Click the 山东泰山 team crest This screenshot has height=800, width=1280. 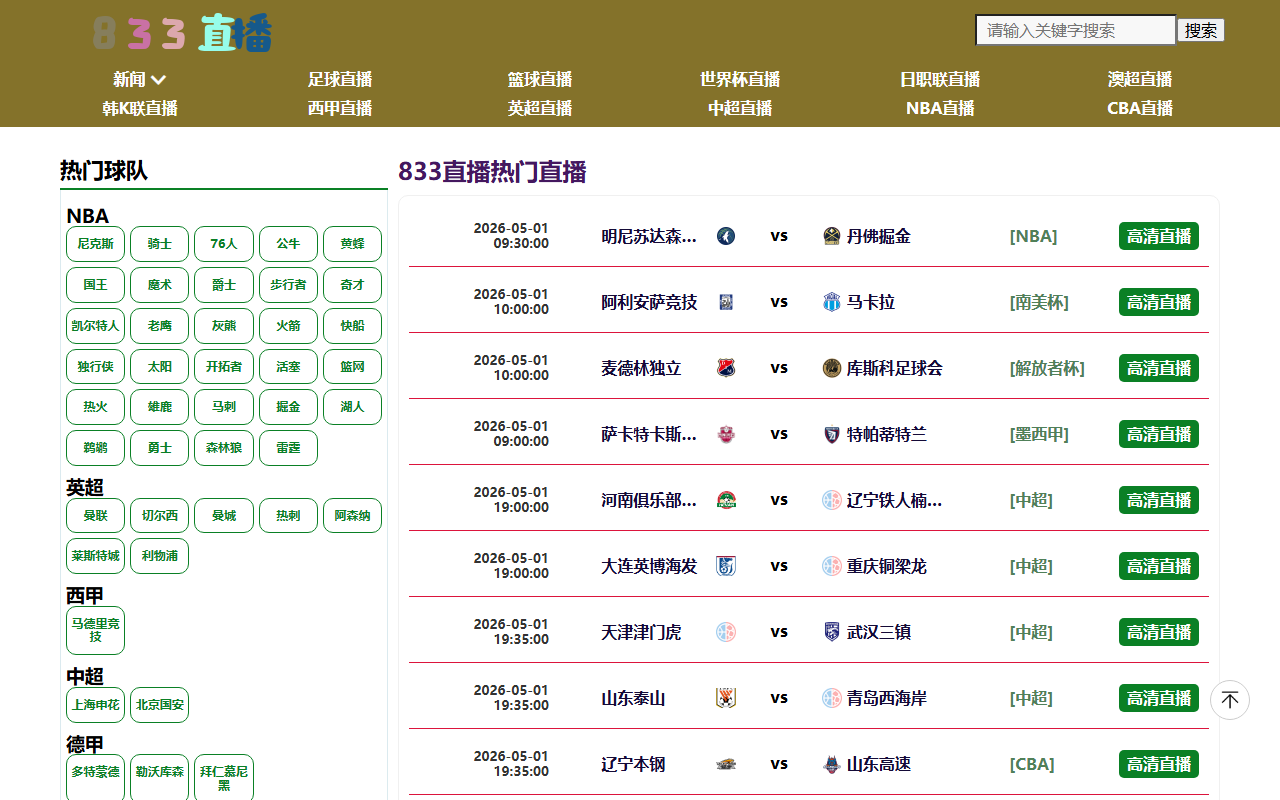click(726, 698)
